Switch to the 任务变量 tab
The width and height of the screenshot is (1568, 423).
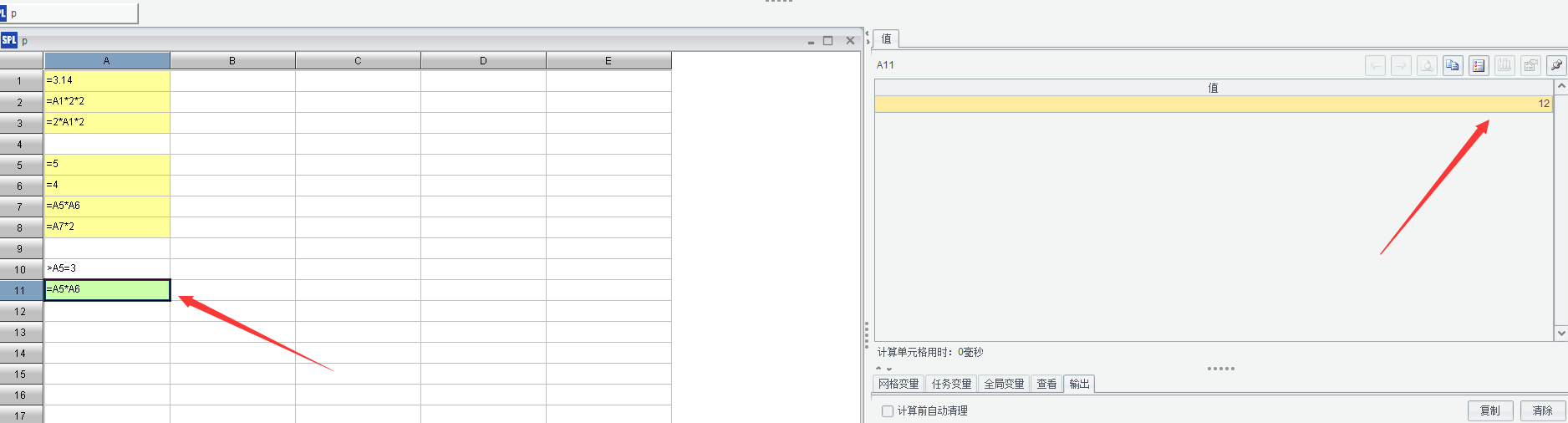click(x=952, y=384)
